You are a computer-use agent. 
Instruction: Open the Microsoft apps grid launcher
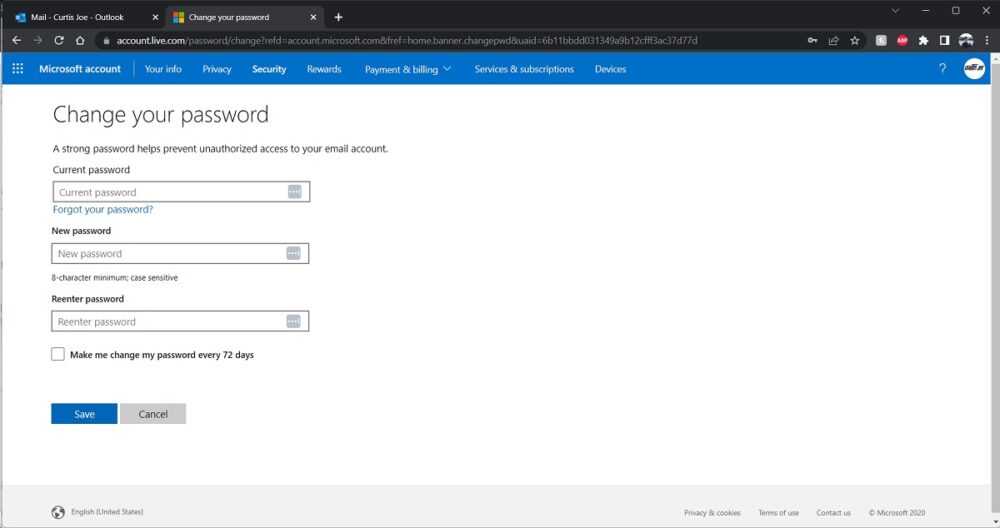pyautogui.click(x=17, y=69)
